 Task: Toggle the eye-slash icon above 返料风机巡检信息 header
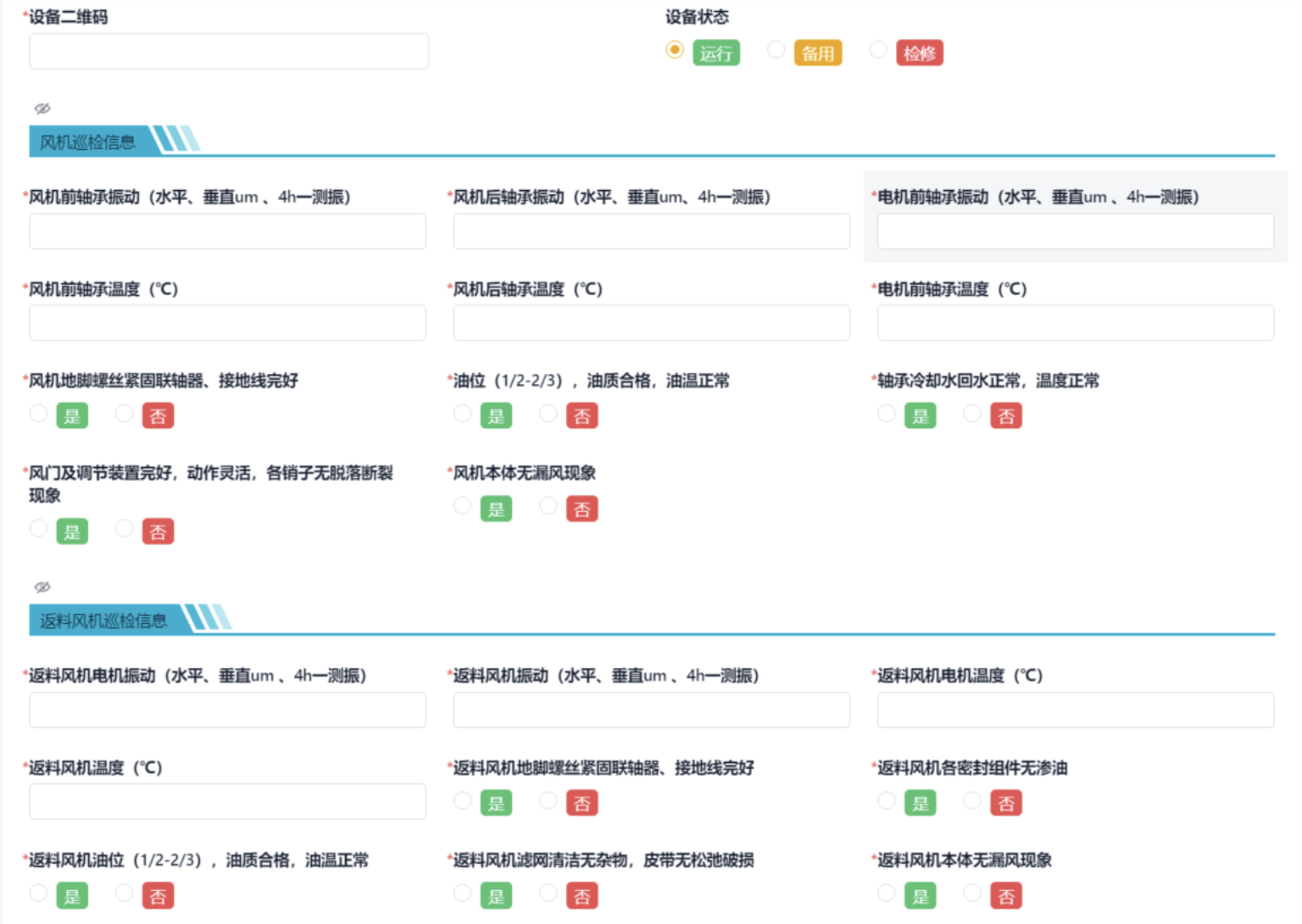tap(42, 587)
